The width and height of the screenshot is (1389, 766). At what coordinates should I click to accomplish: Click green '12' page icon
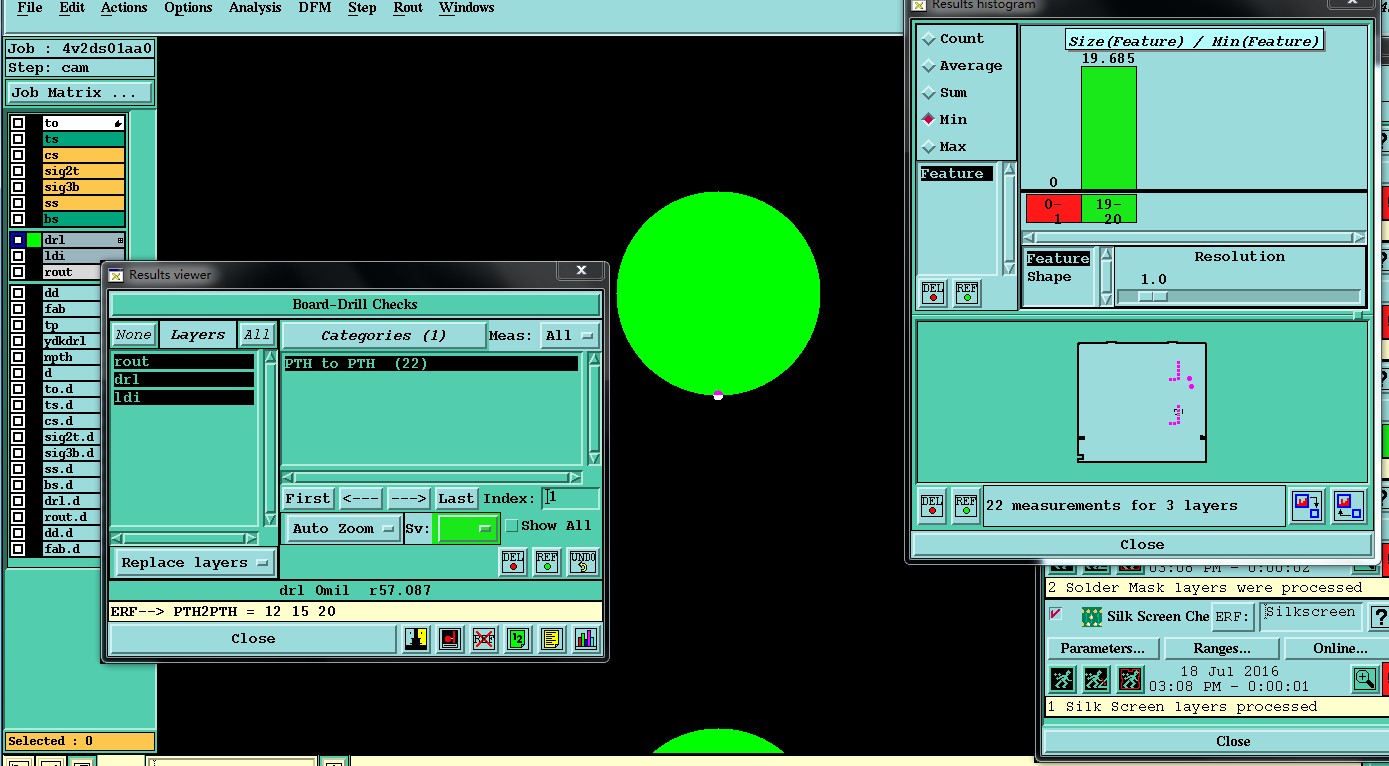tap(518, 639)
